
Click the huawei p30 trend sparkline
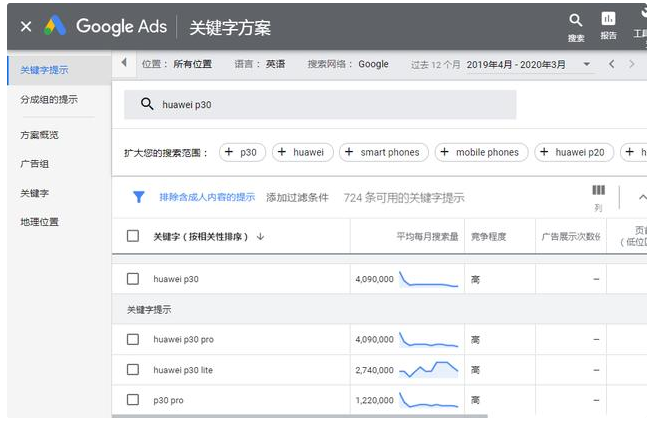tap(428, 279)
